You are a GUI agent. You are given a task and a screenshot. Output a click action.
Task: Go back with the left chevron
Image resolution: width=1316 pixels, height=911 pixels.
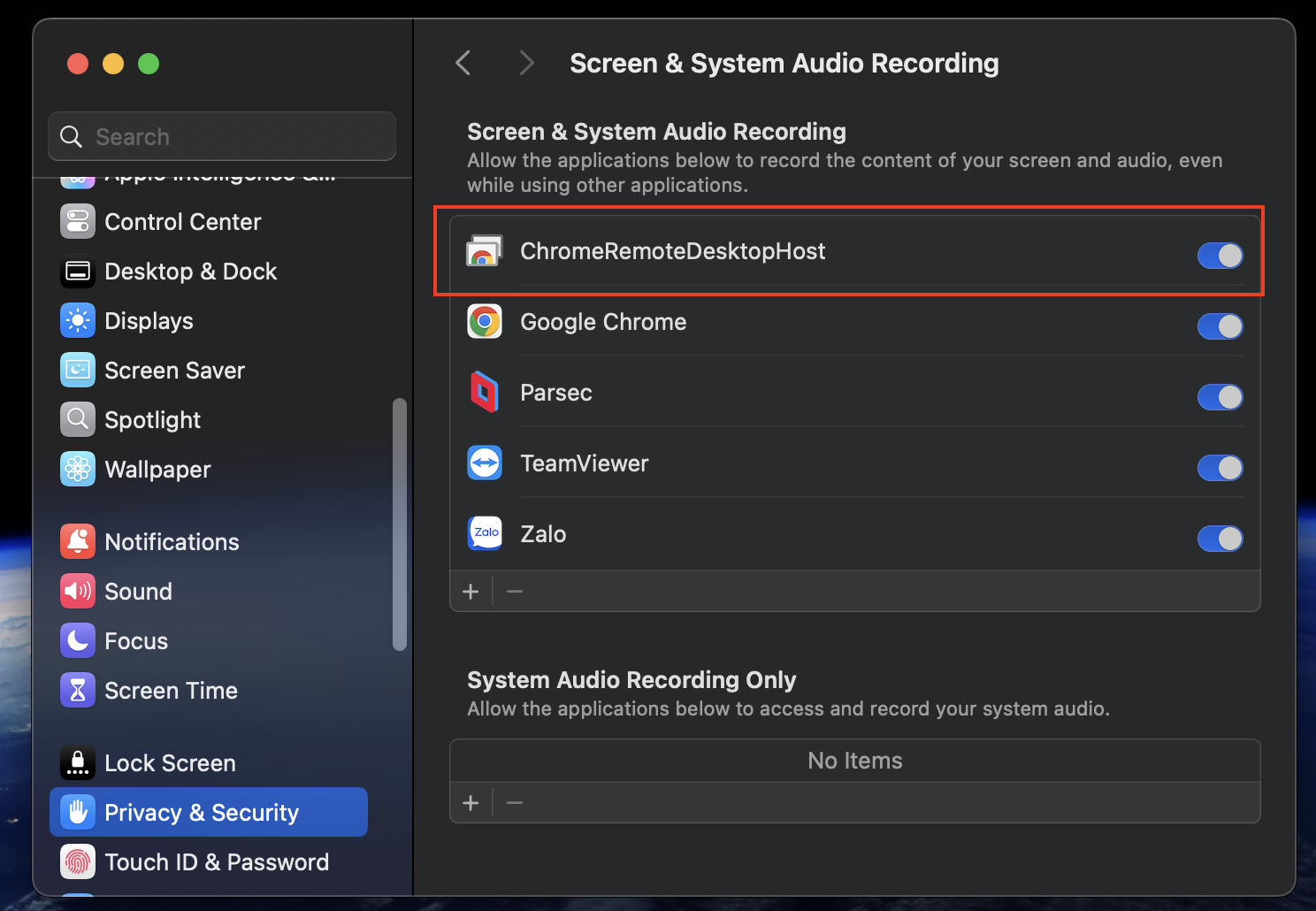[x=463, y=63]
